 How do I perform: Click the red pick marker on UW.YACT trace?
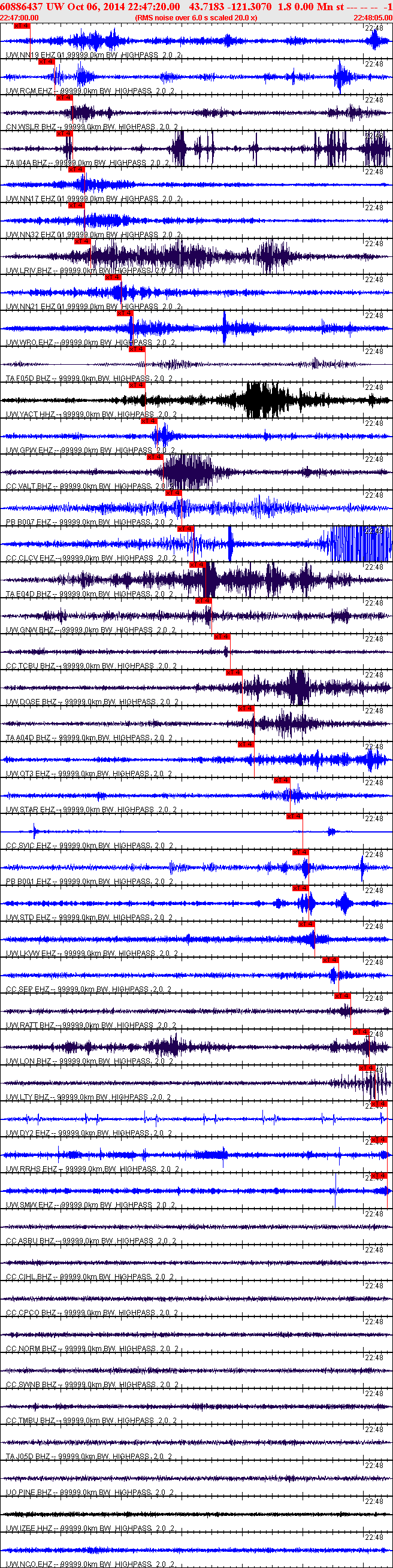pos(137,385)
